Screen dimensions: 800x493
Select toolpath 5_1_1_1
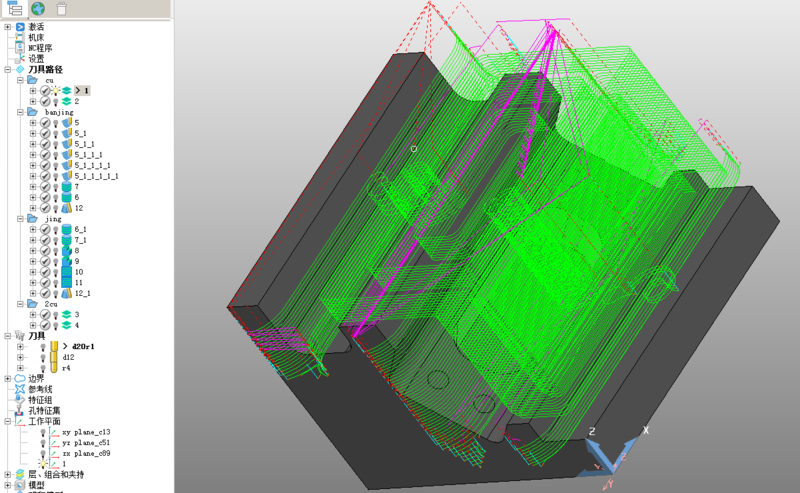click(88, 155)
